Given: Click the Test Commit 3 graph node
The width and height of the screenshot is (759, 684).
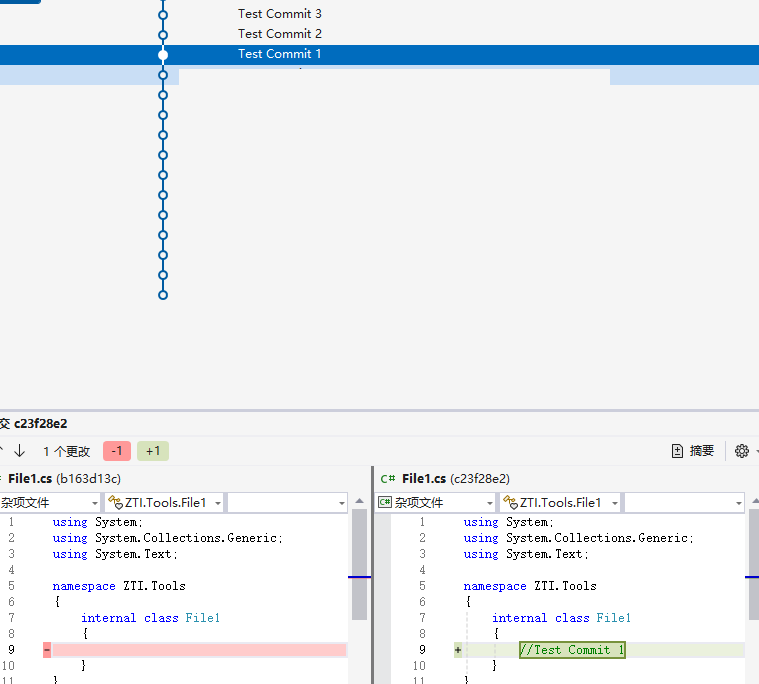Looking at the screenshot, I should point(163,15).
